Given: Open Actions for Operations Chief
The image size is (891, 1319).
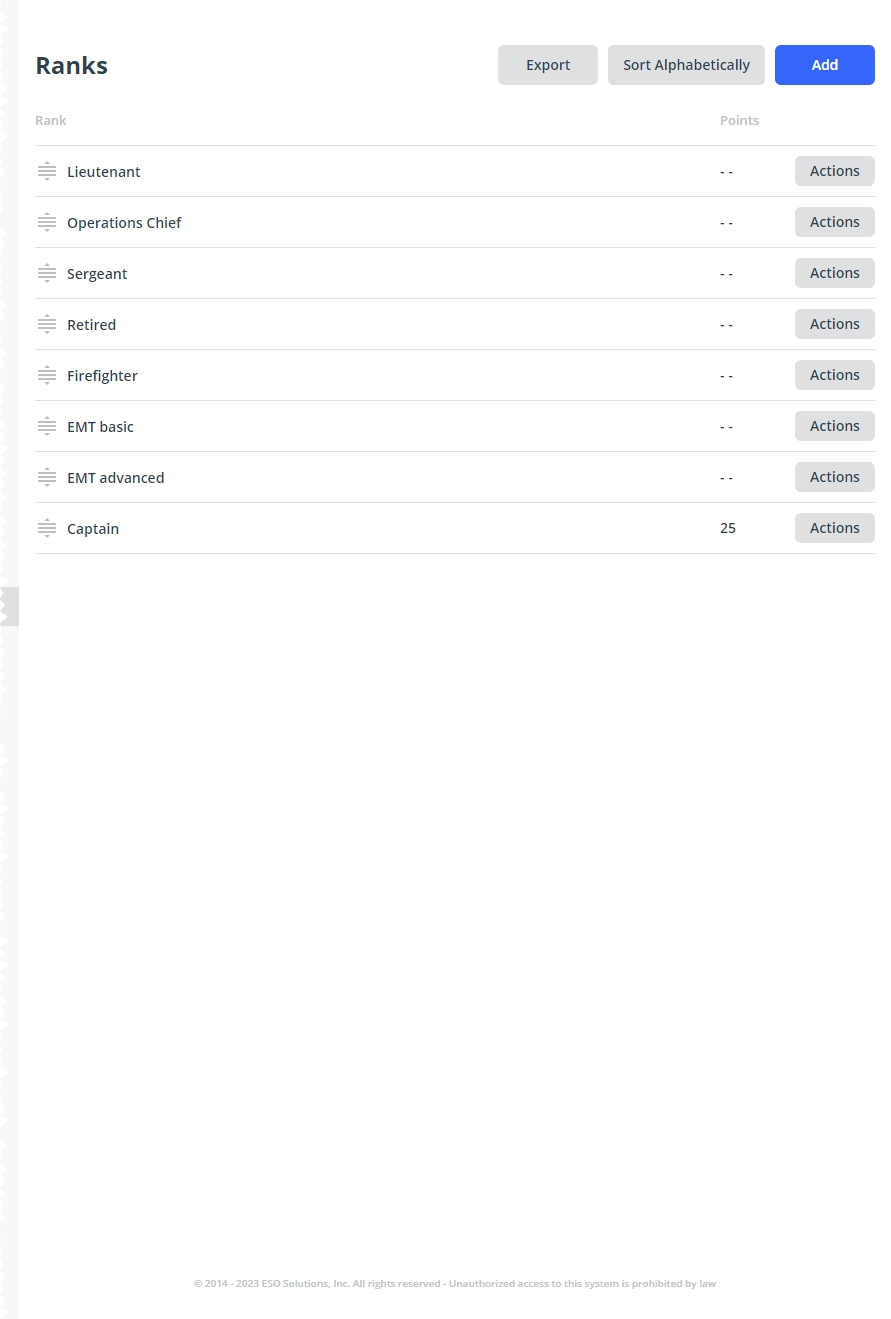Looking at the screenshot, I should (x=834, y=222).
